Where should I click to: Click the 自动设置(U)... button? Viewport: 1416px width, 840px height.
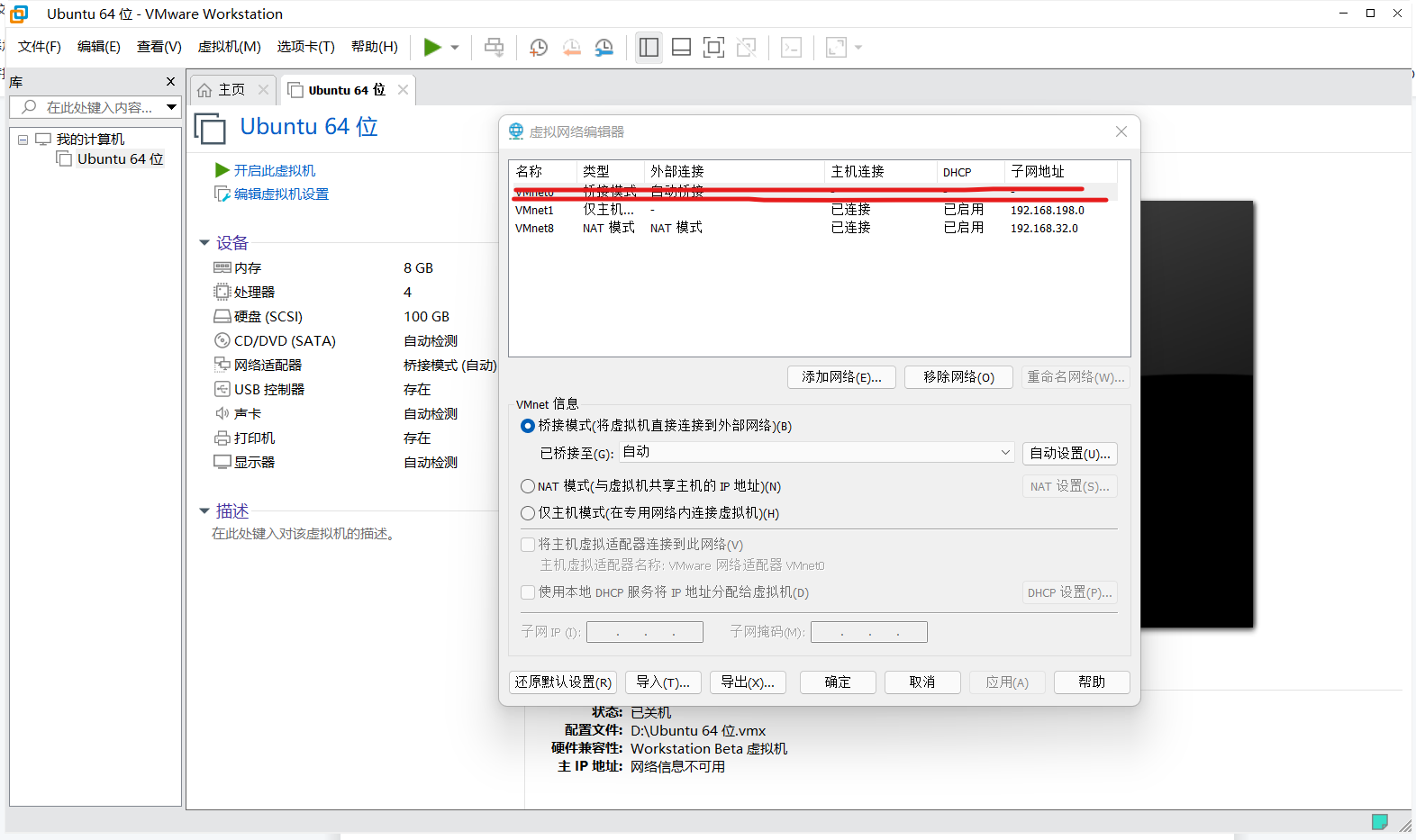pos(1070,454)
